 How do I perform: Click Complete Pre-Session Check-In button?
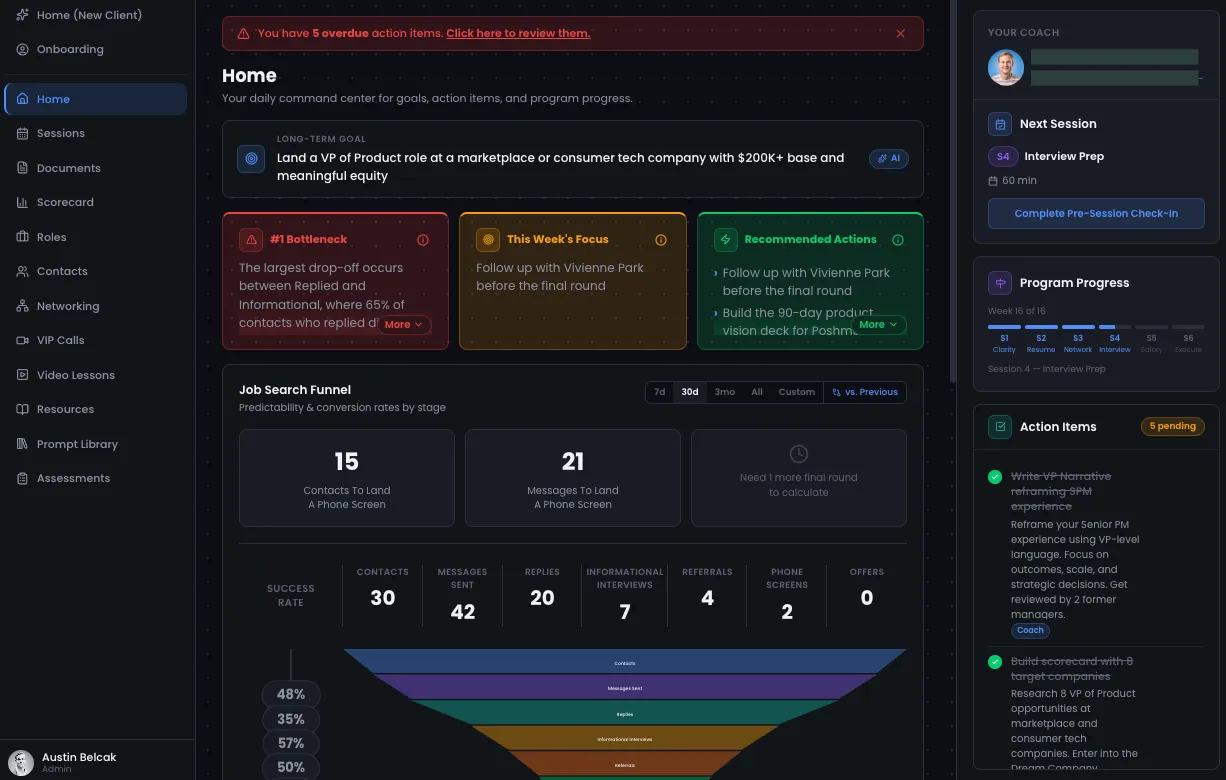1096,213
